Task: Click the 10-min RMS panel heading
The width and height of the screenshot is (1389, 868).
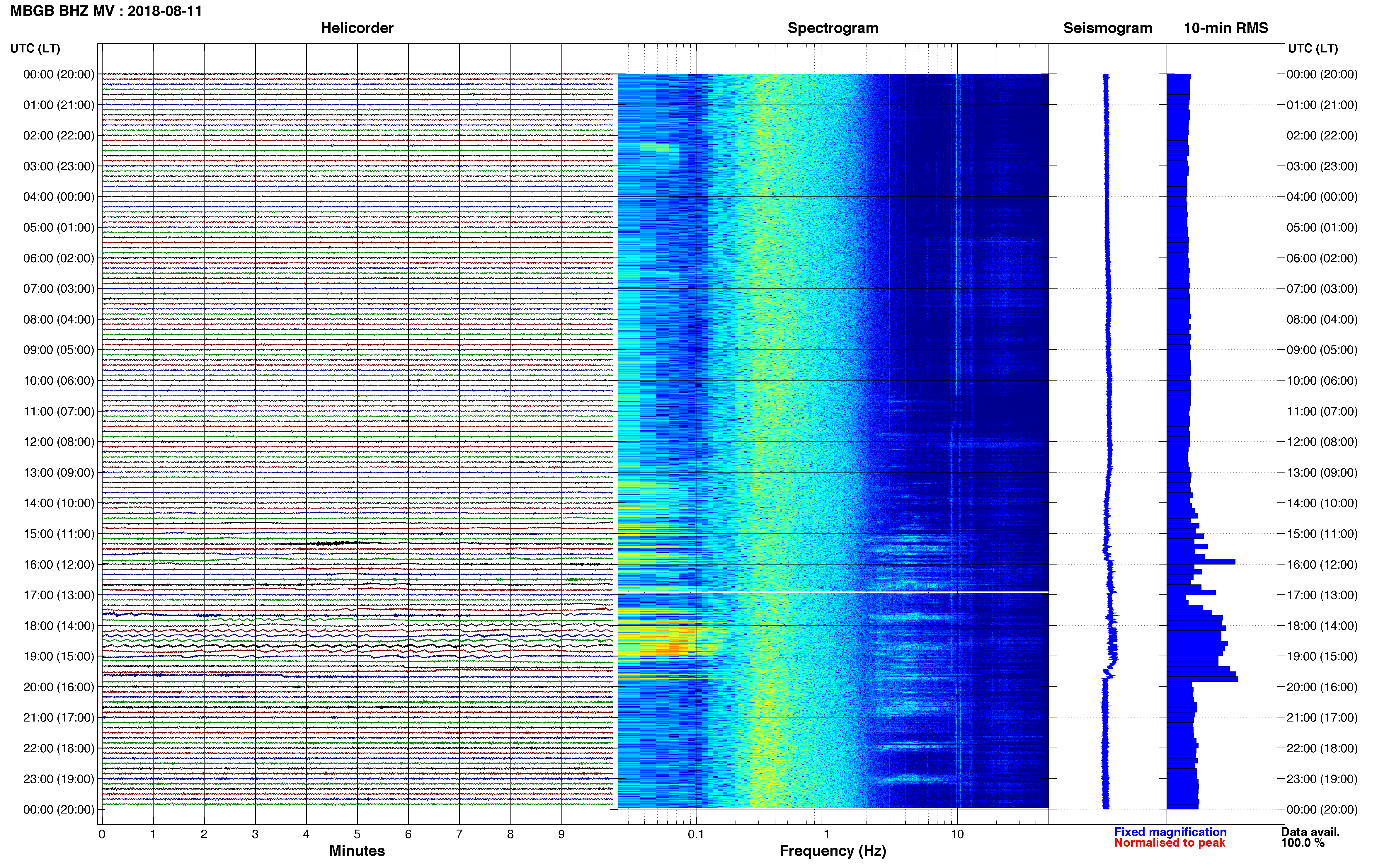Action: coord(1226,28)
